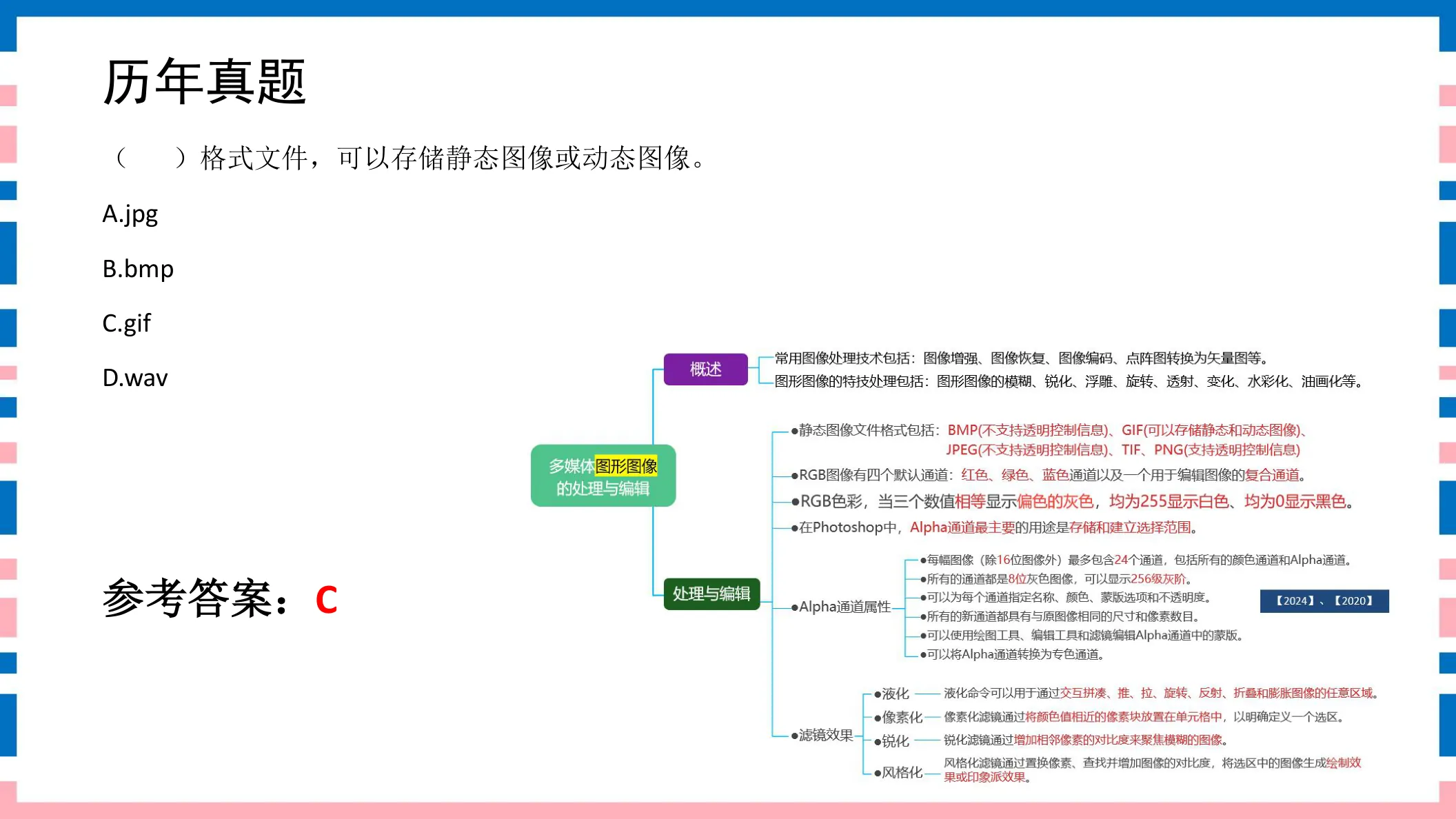Click the 可以将Alpha通道转换为专色通道 line

[1013, 654]
